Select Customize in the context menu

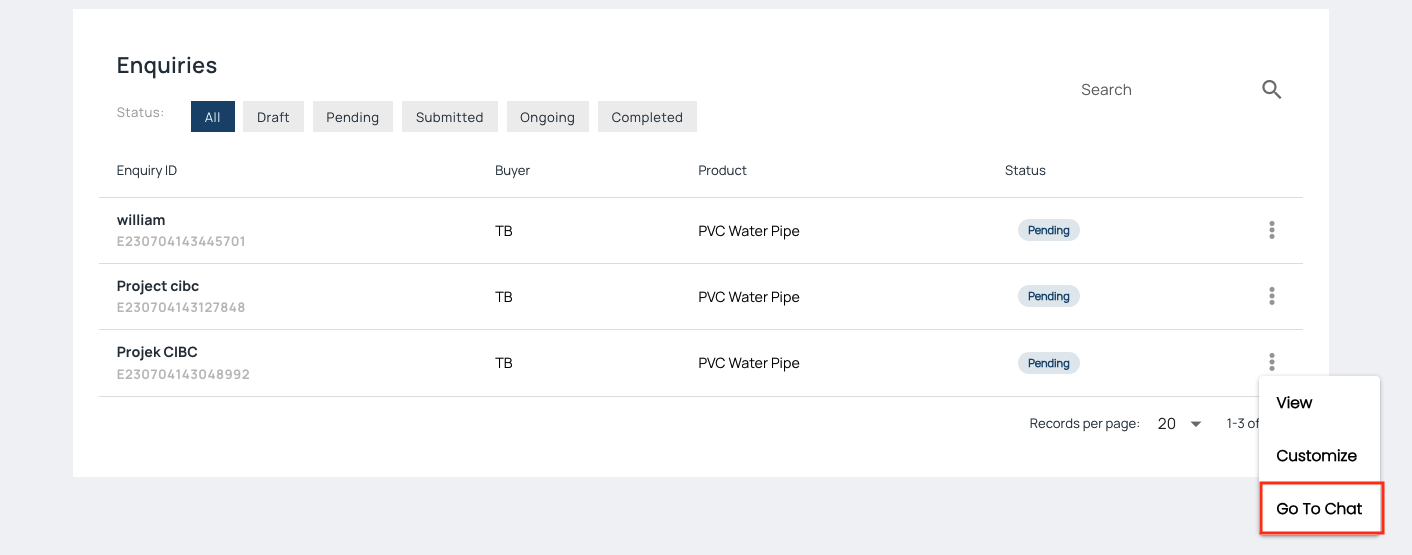1316,456
